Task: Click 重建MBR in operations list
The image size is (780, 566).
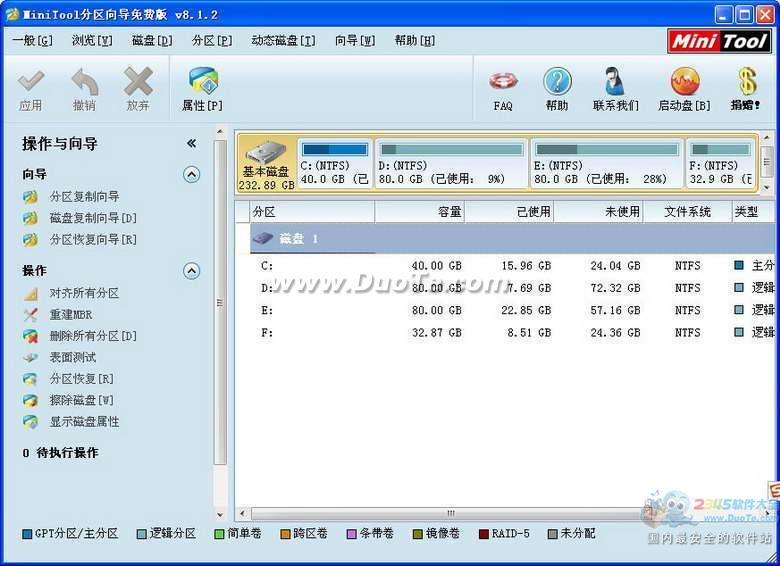Action: coord(71,315)
